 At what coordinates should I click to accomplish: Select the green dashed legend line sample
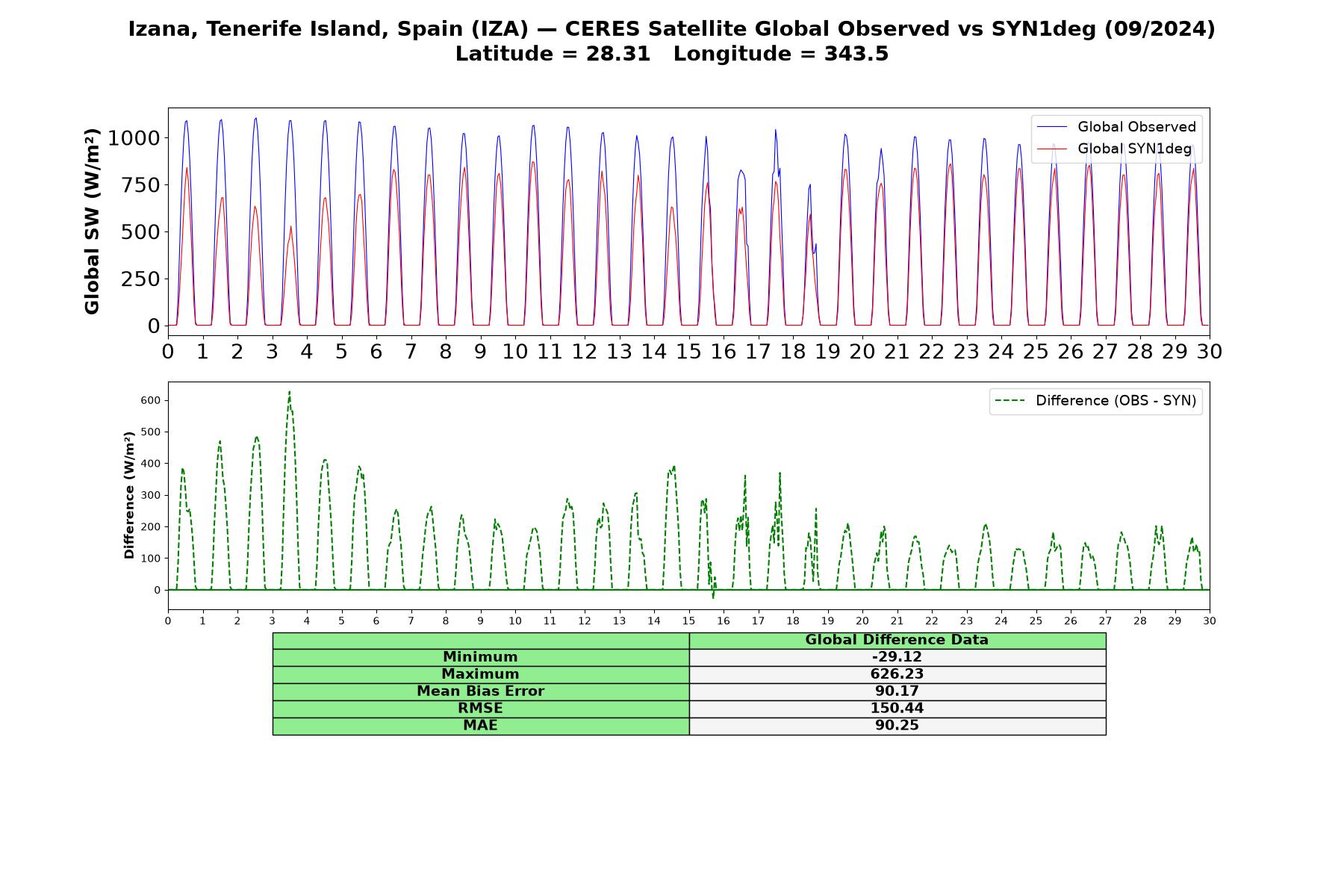(x=1010, y=401)
